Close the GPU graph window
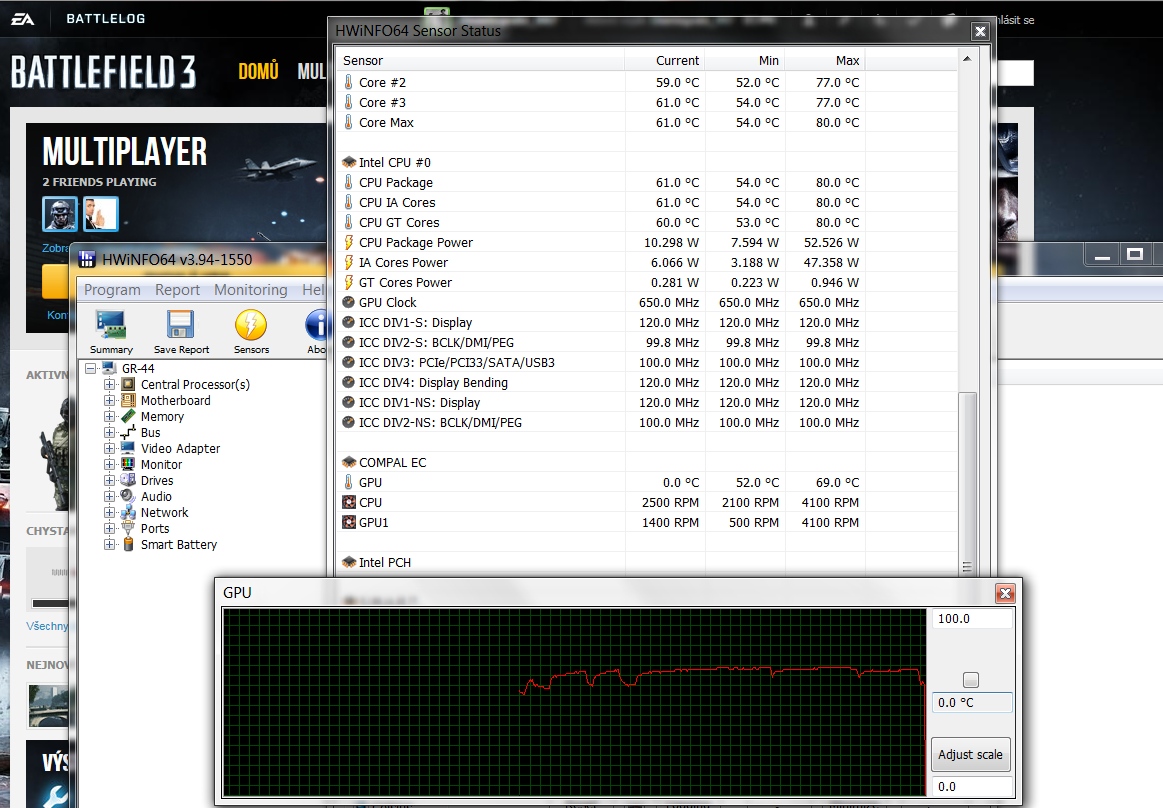The image size is (1163, 808). coord(1005,593)
